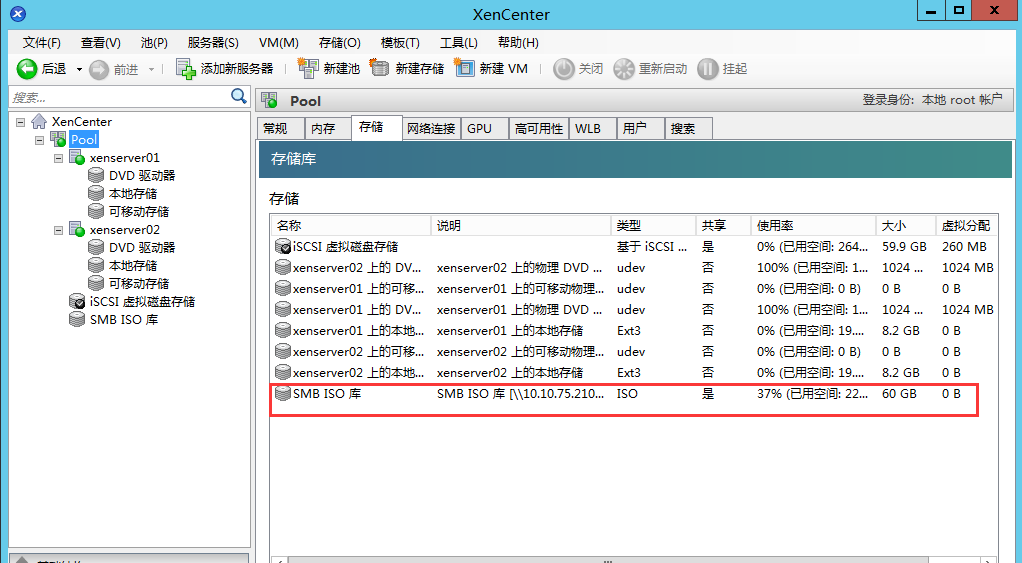The image size is (1022, 563).
Task: Select DVD 驱动器 under xenserver01
Action: 142,176
